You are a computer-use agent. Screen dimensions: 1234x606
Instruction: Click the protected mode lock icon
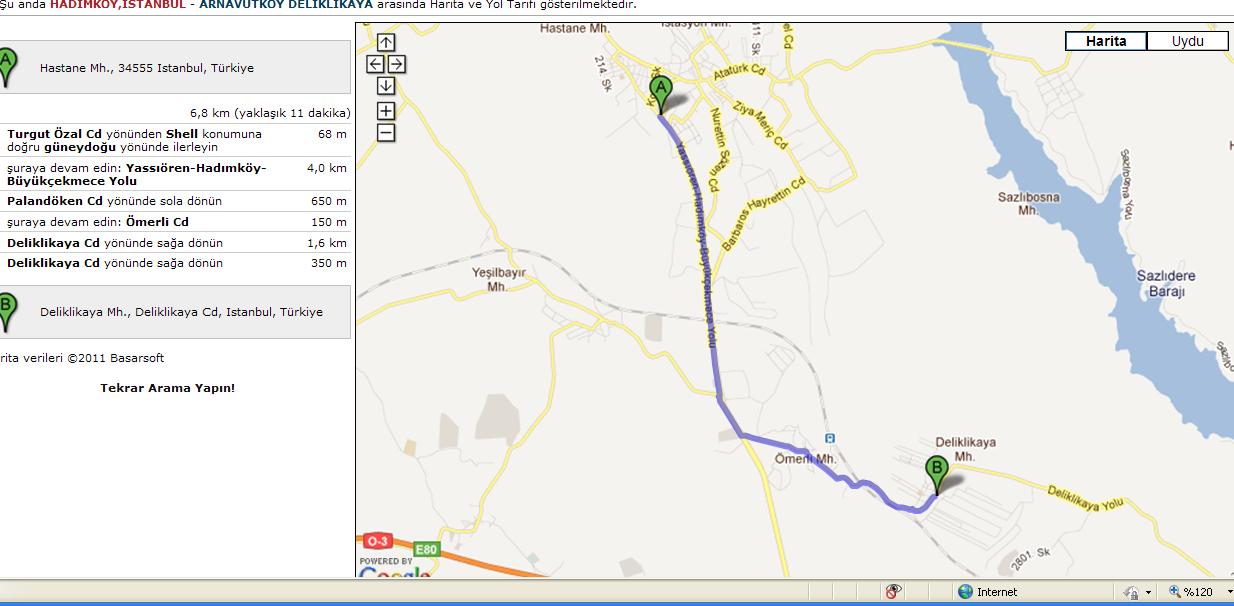[x=1131, y=592]
